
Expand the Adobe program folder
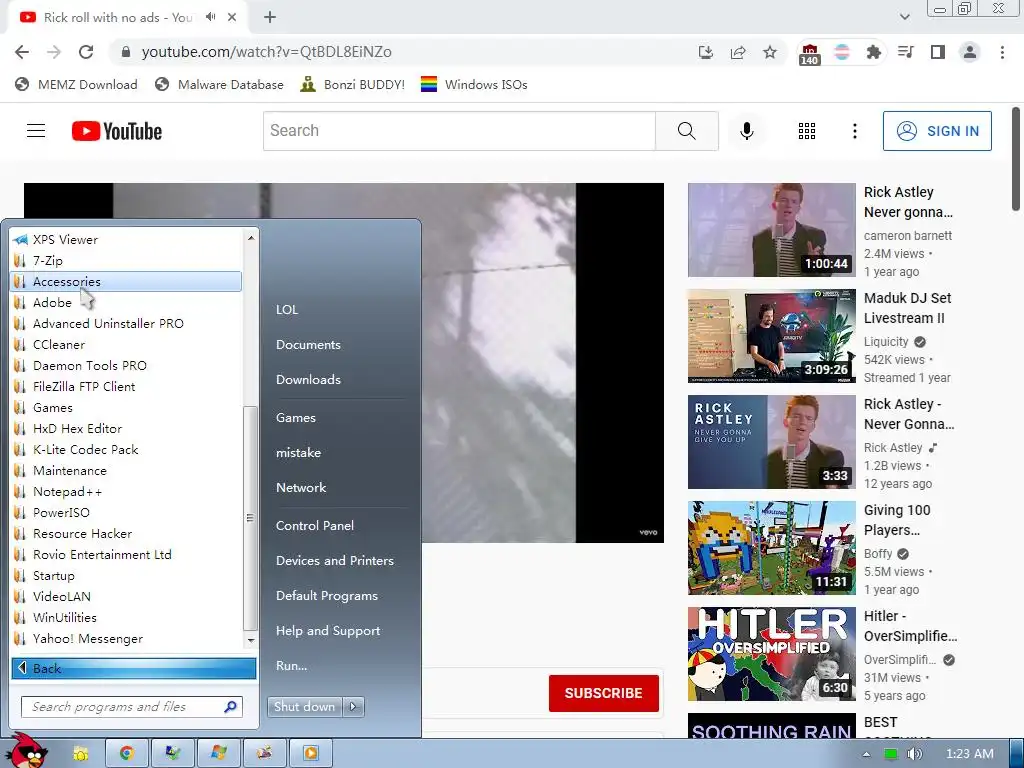point(127,302)
